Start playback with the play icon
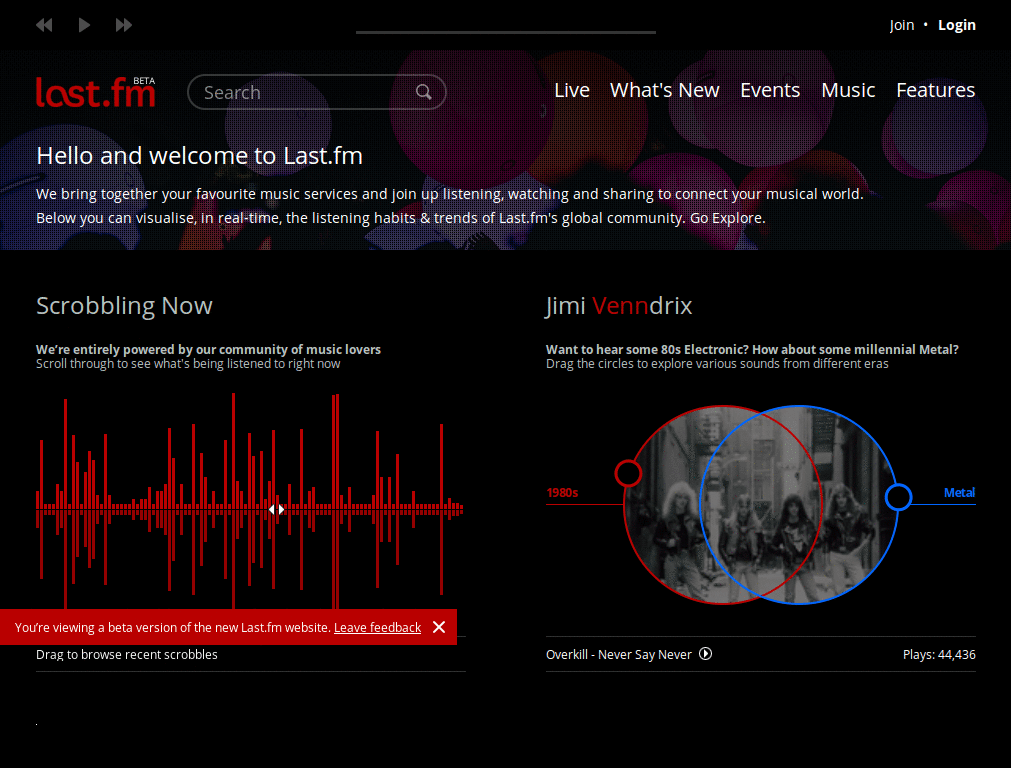 coord(84,25)
